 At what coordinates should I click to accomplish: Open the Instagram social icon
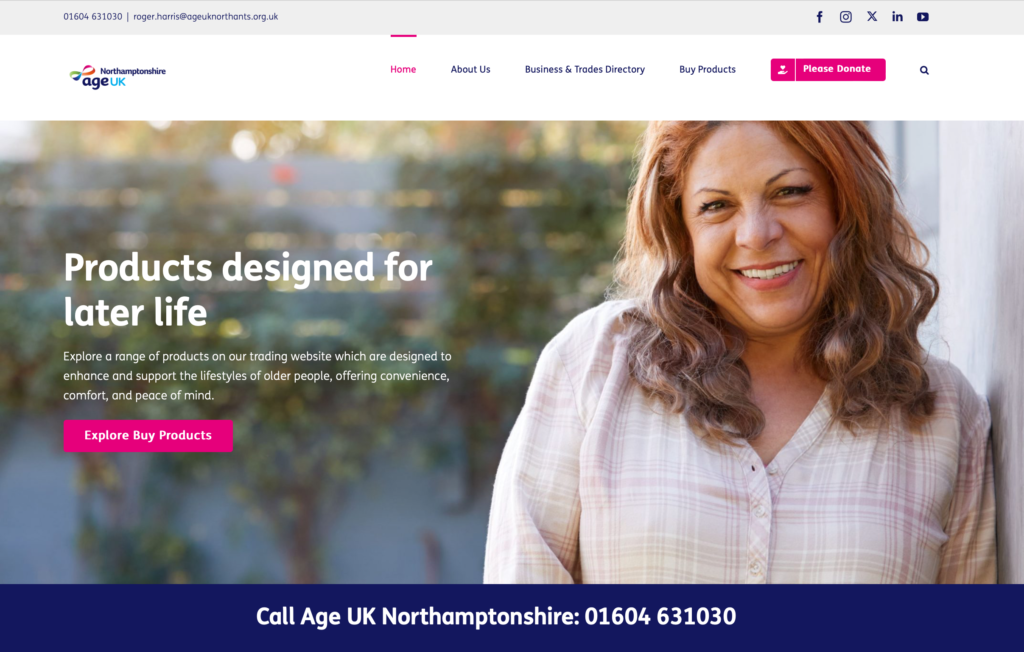point(845,17)
